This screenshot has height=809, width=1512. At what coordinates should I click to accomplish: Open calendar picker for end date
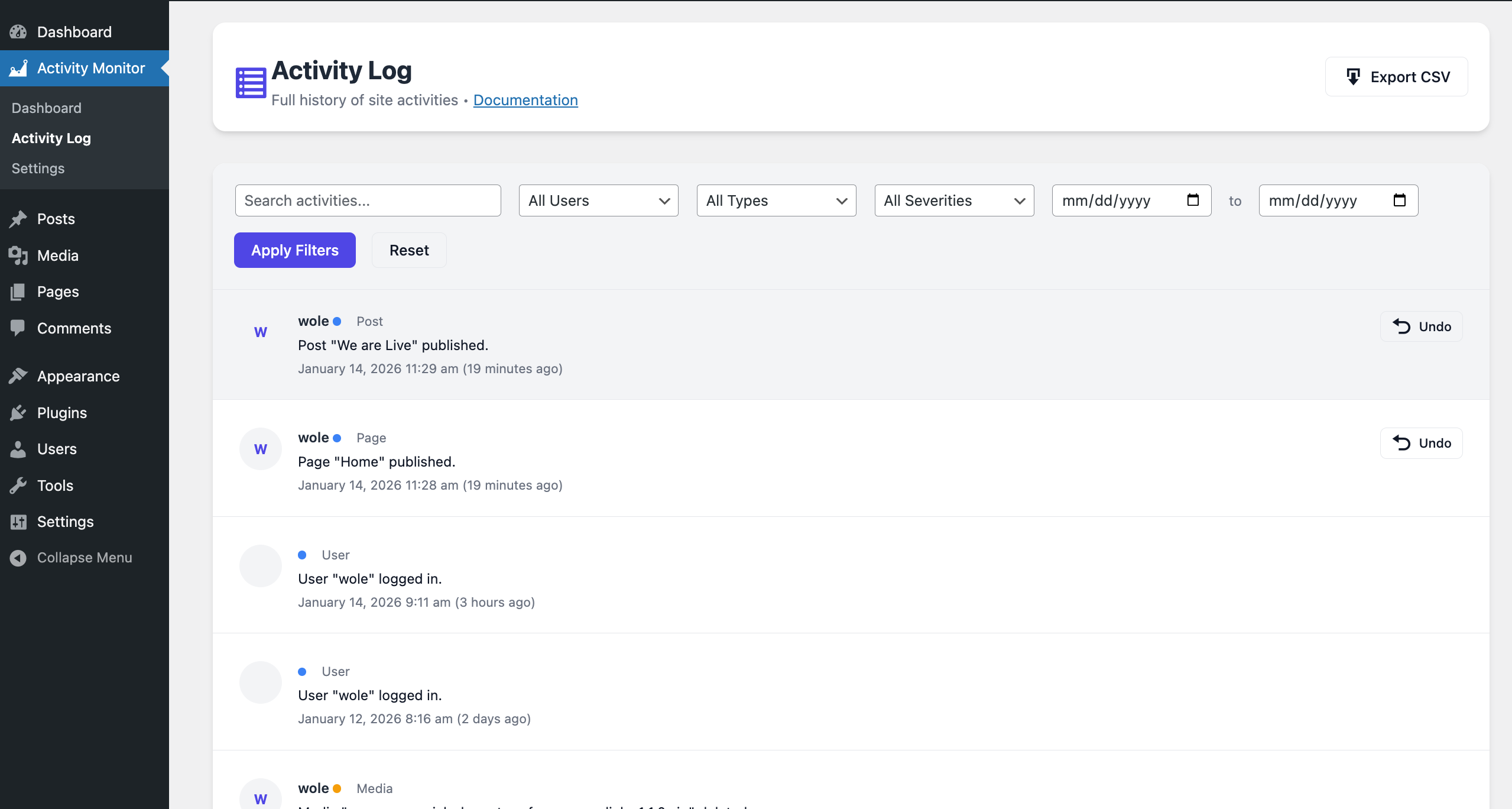(x=1399, y=200)
